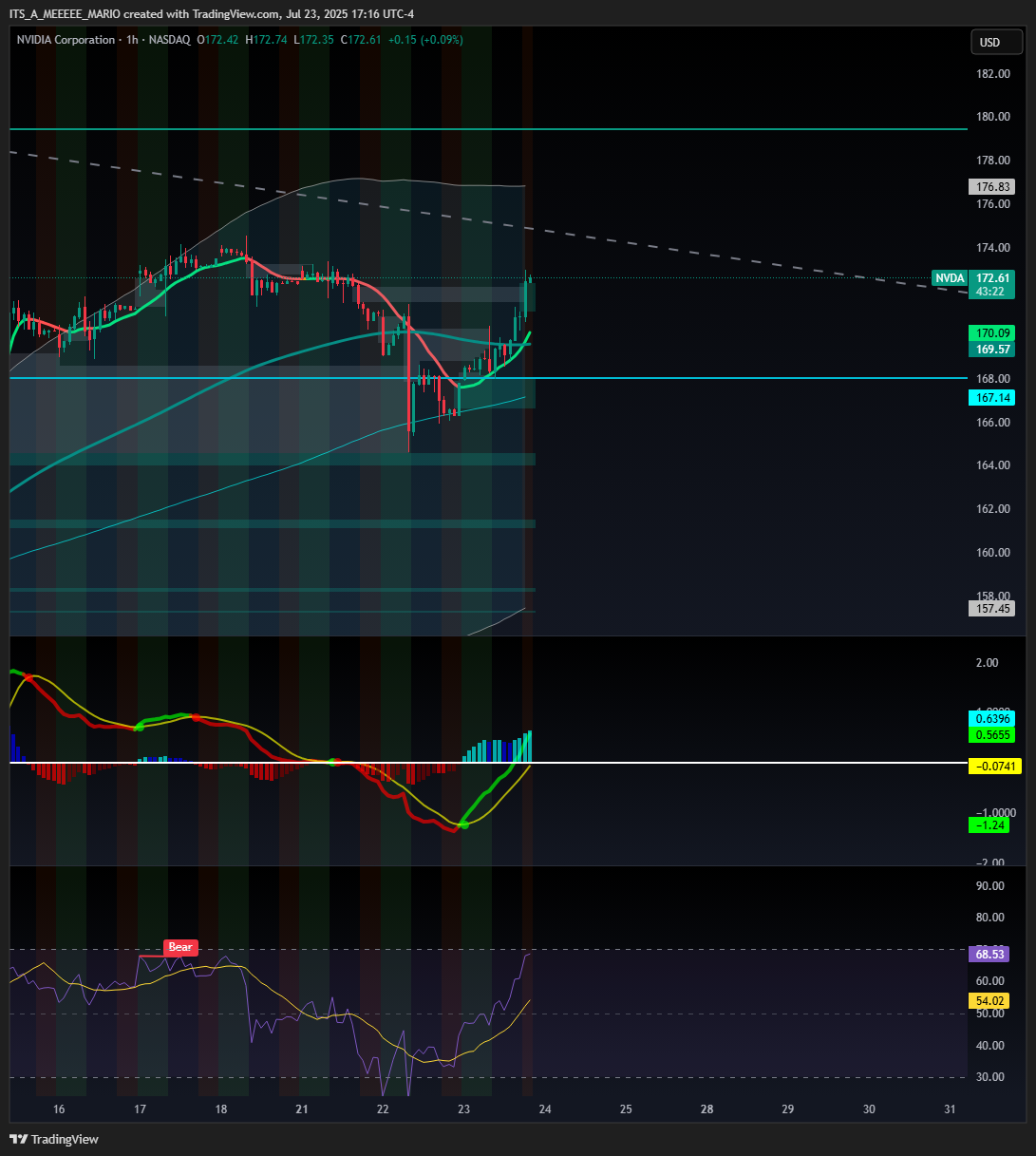Click the 182.00 price axis label
The width and height of the screenshot is (1036, 1156).
993,74
